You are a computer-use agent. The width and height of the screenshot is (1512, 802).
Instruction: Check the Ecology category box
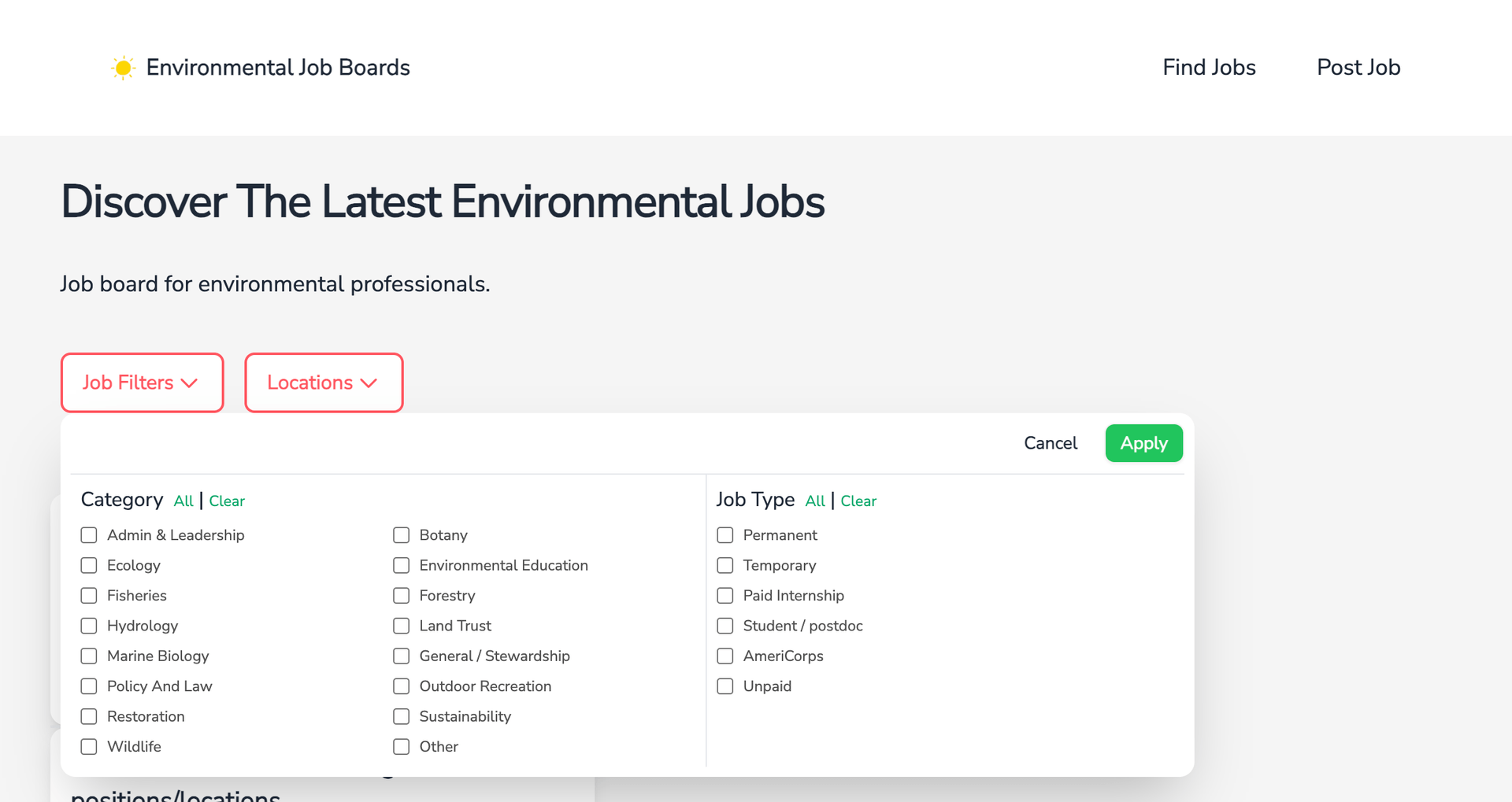89,566
